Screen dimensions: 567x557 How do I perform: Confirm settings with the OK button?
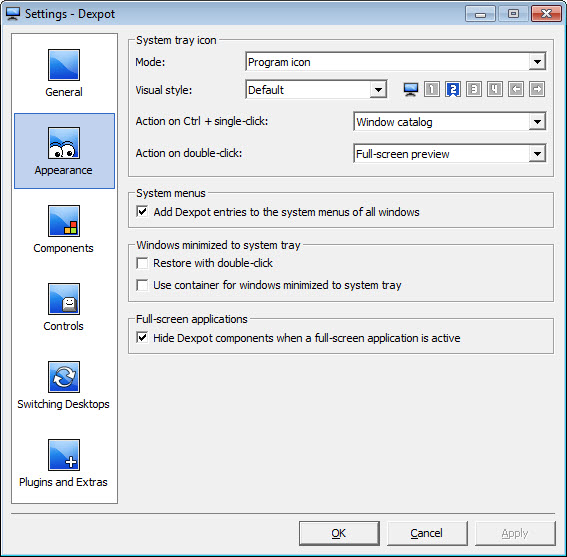coord(339,533)
